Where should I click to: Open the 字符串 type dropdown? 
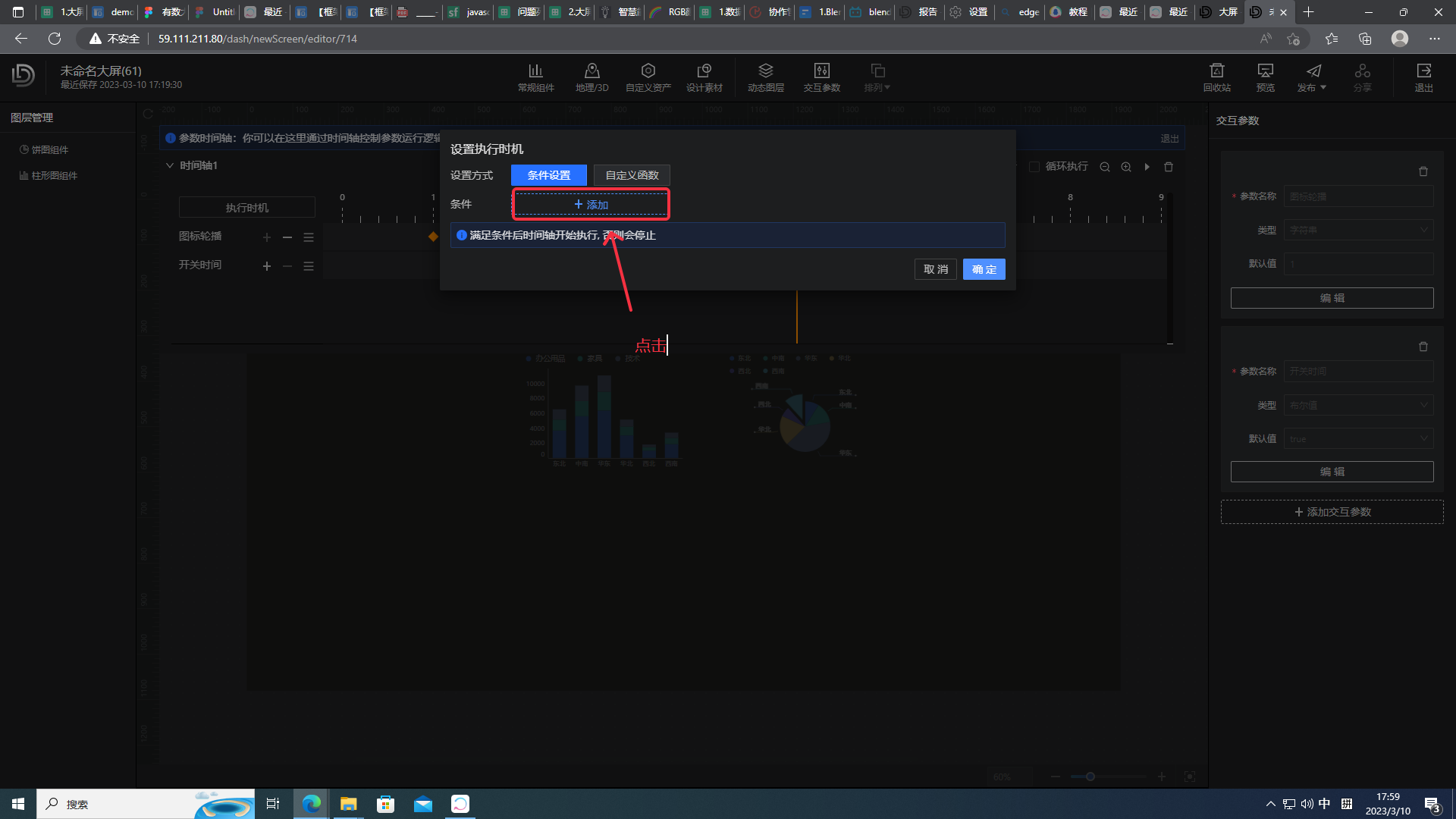coord(1358,230)
